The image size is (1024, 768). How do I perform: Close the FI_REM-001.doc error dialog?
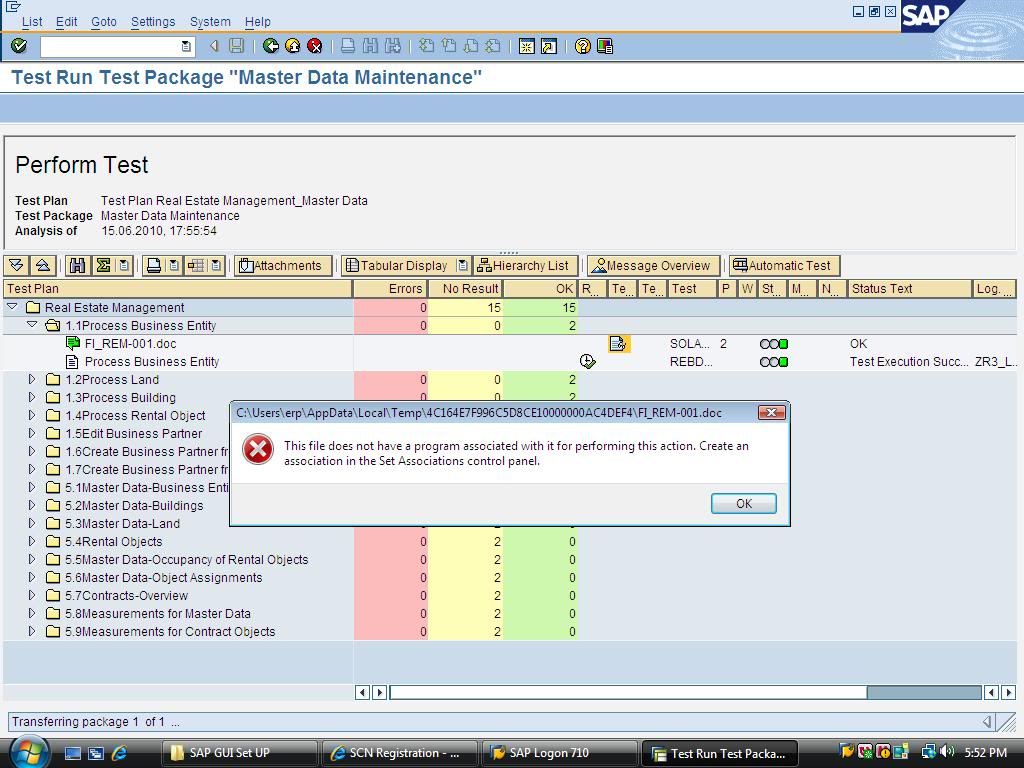[x=771, y=413]
